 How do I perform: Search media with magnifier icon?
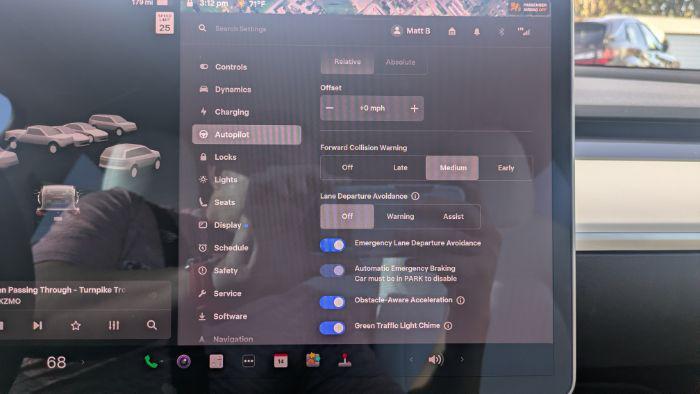pos(152,325)
